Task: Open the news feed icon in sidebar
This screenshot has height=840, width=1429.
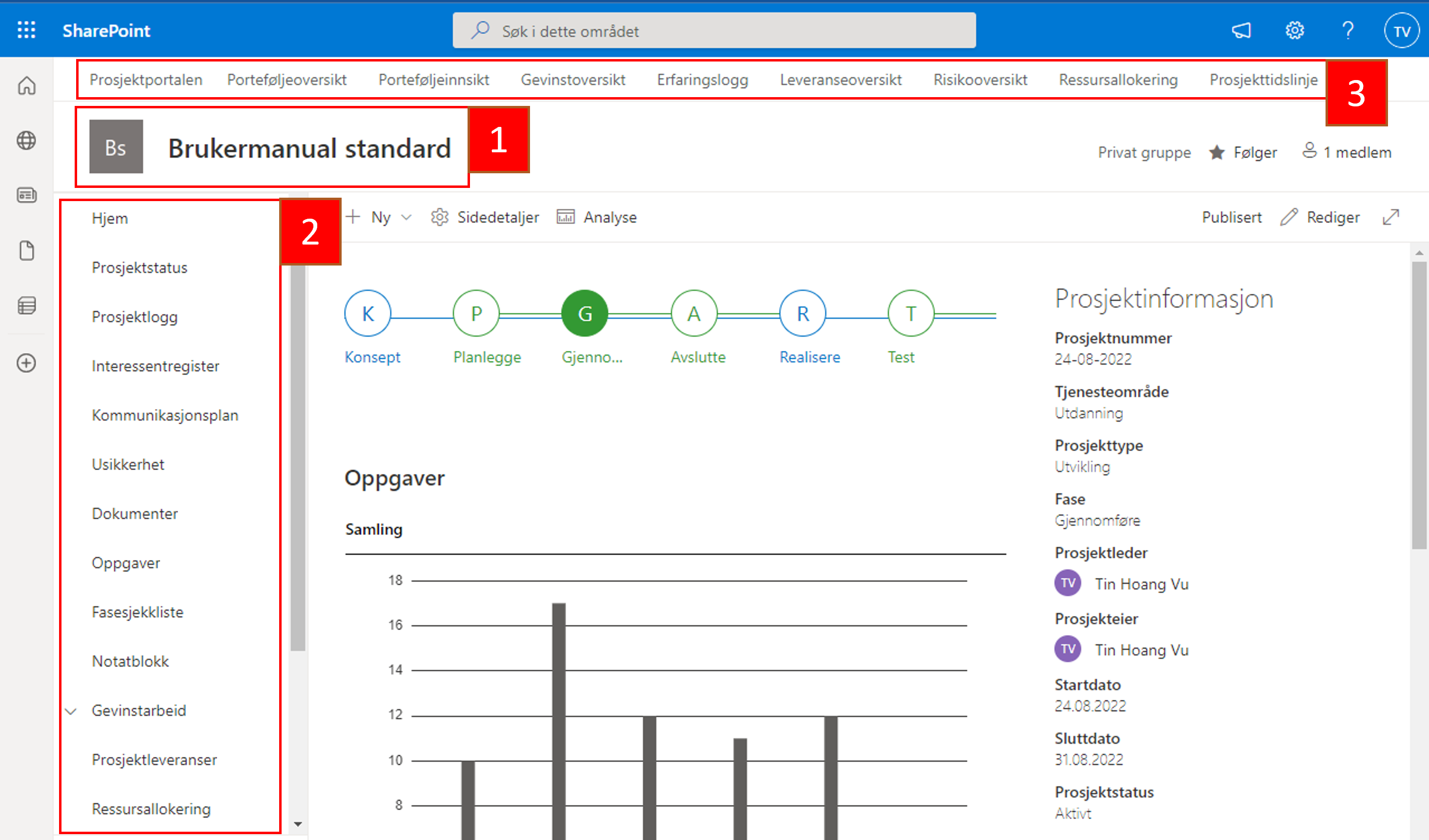Action: [x=27, y=195]
